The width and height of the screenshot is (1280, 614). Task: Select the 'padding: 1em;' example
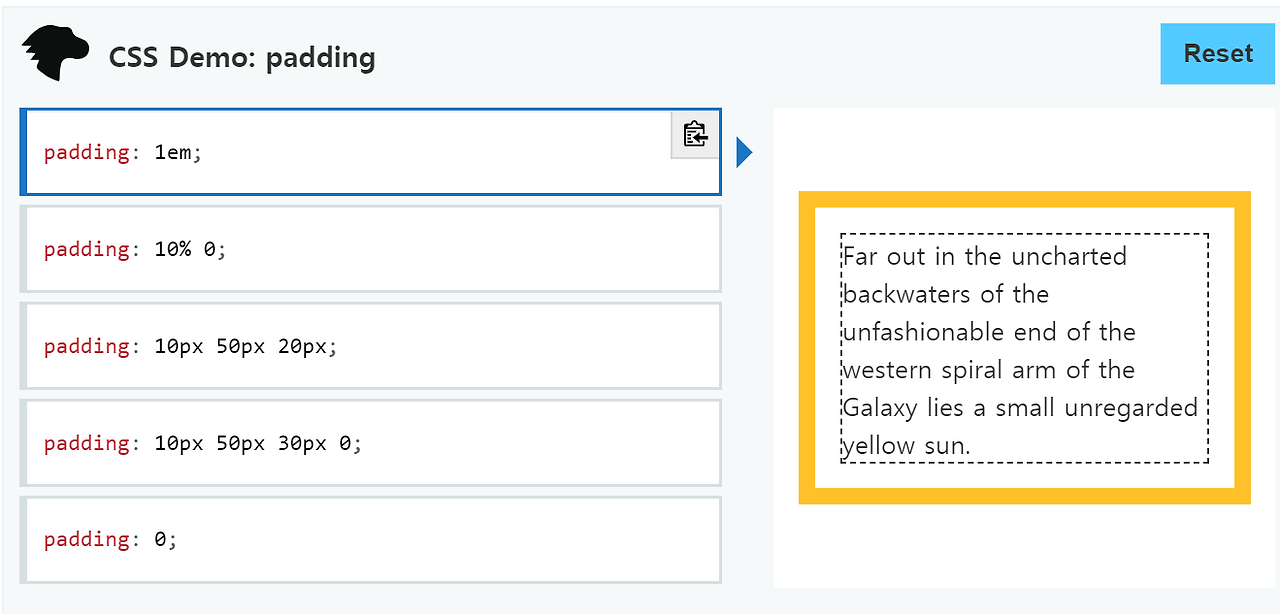[370, 152]
